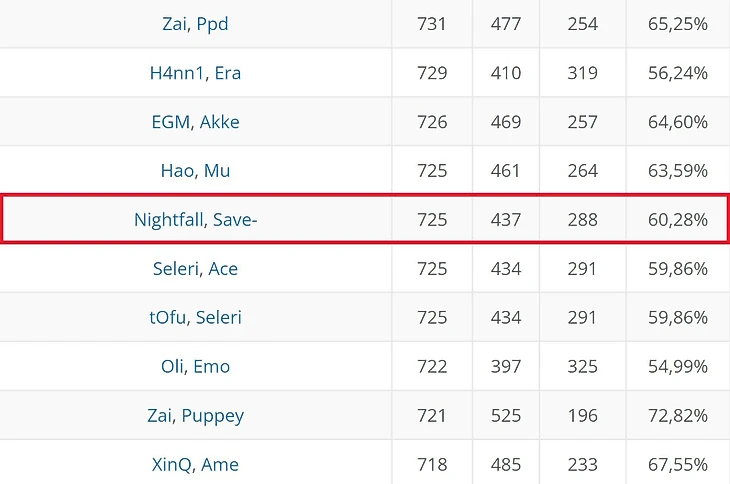
Task: Open the H4nn1, Era link
Action: pos(195,73)
